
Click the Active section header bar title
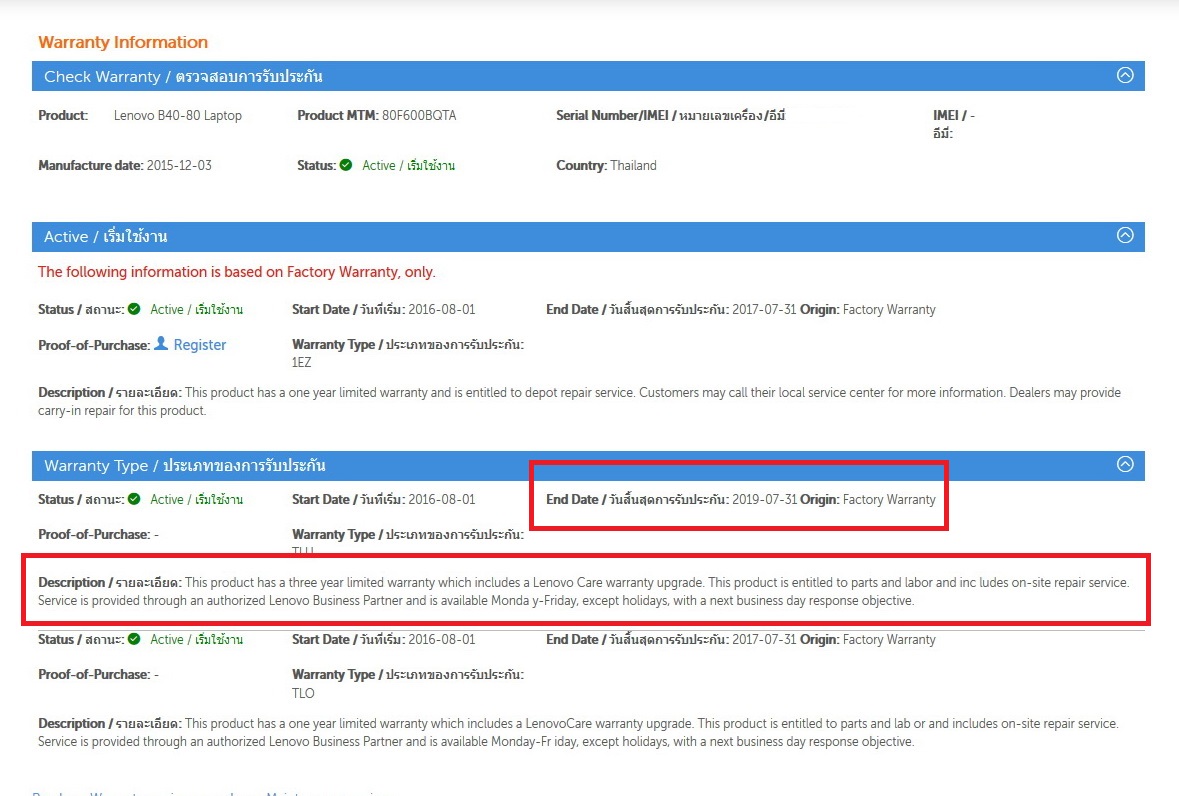point(105,236)
